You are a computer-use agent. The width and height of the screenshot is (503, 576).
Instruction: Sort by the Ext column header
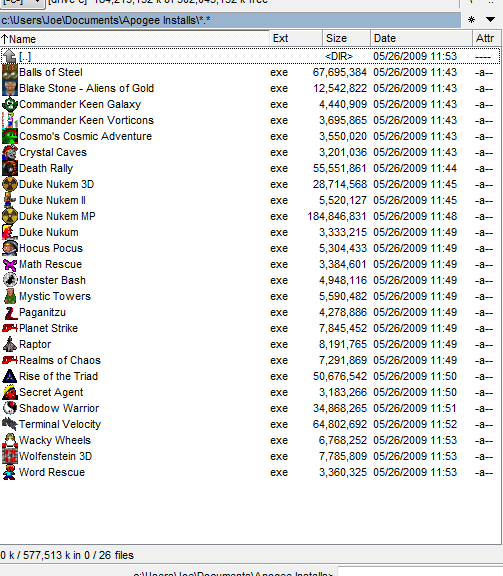[x=296, y=39]
